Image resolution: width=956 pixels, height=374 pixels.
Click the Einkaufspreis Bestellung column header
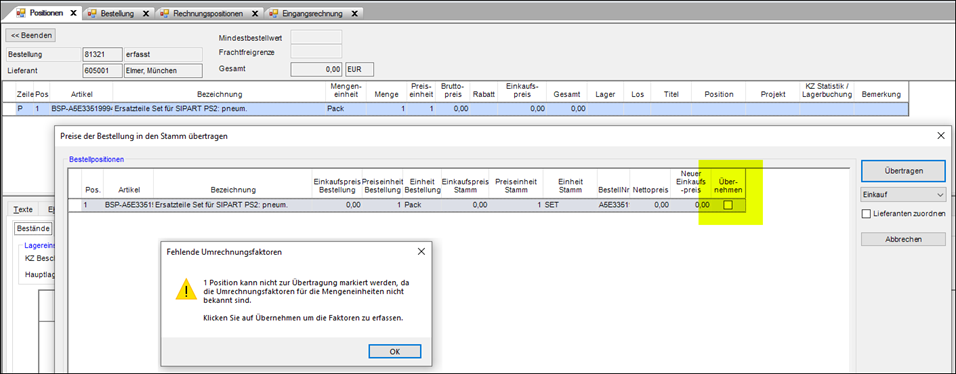pos(337,185)
